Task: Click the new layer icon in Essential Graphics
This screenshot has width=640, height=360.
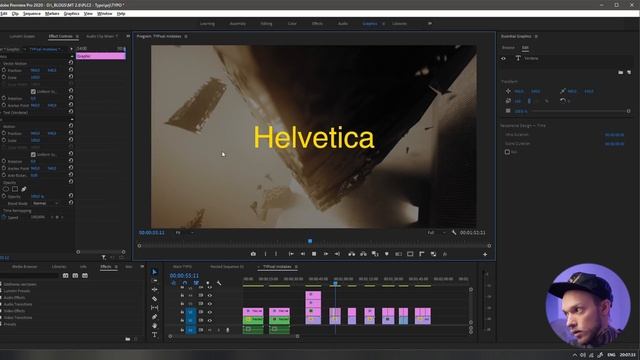Action: click(x=629, y=72)
